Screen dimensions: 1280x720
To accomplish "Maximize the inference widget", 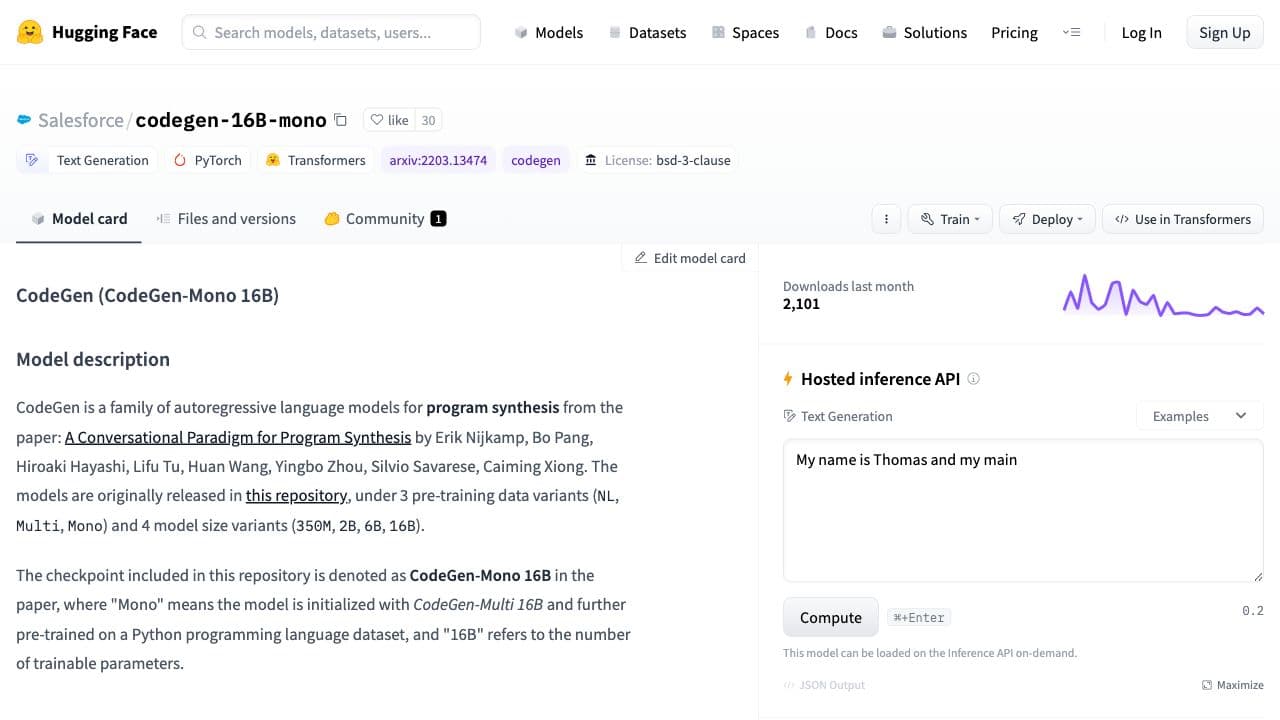I will [x=1232, y=685].
